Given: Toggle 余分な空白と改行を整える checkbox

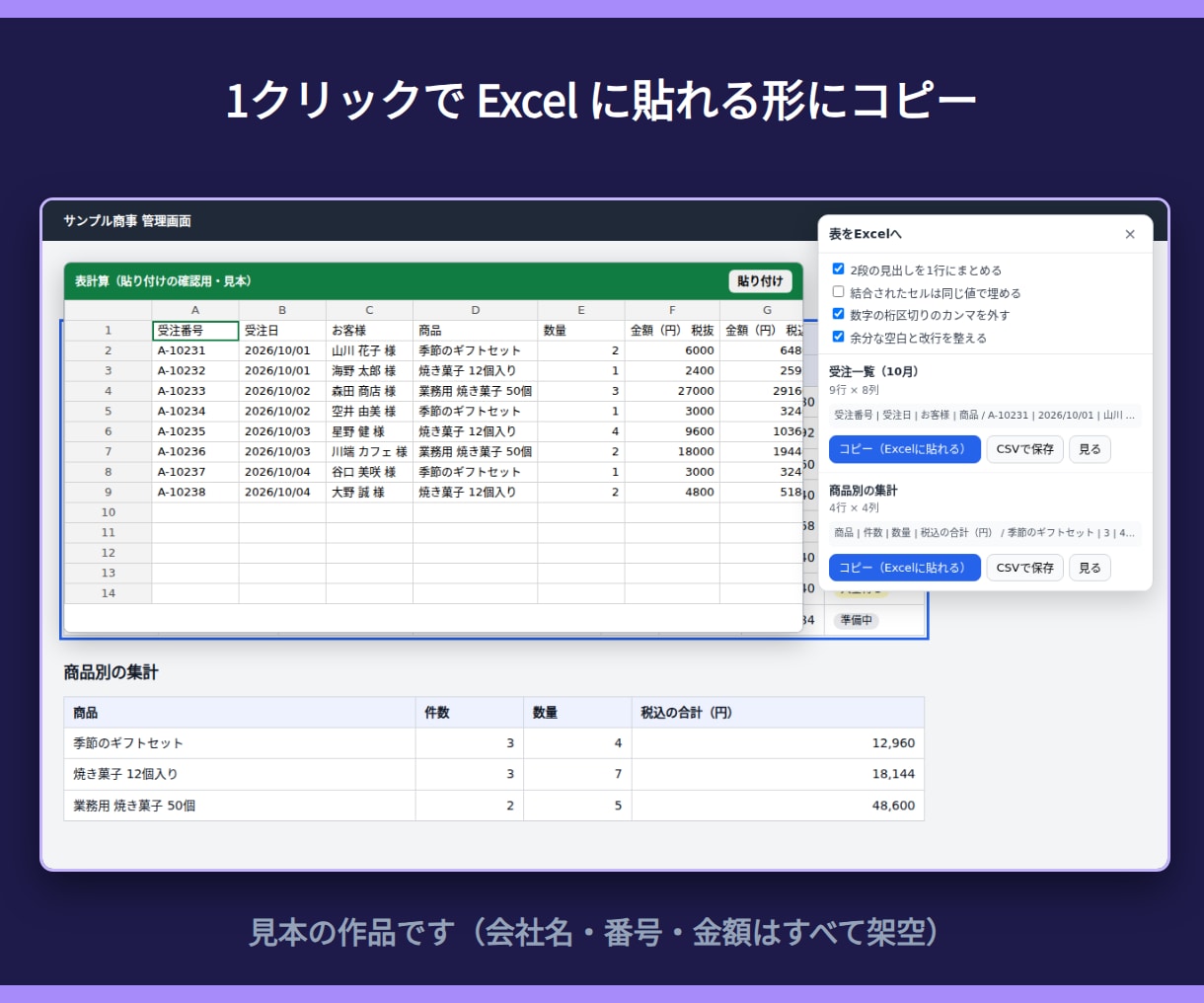Looking at the screenshot, I should point(838,337).
